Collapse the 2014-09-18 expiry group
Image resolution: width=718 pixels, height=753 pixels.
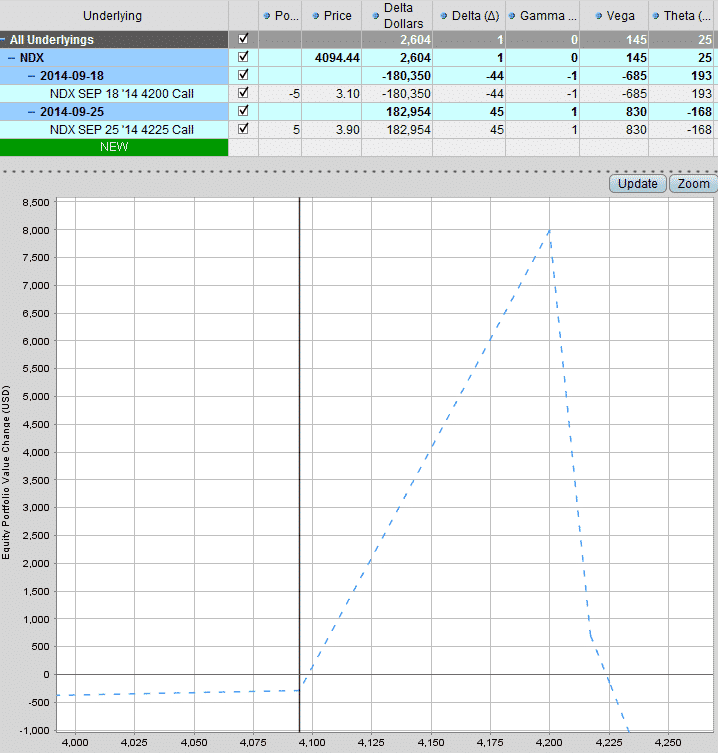tap(32, 76)
